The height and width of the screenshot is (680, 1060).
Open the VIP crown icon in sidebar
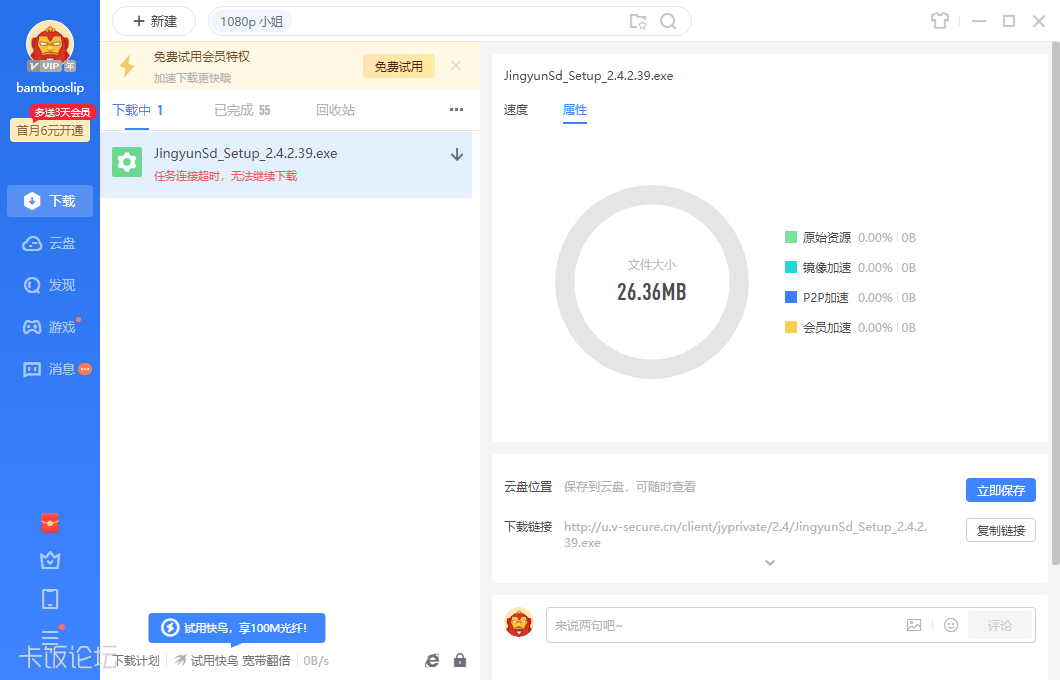click(50, 560)
